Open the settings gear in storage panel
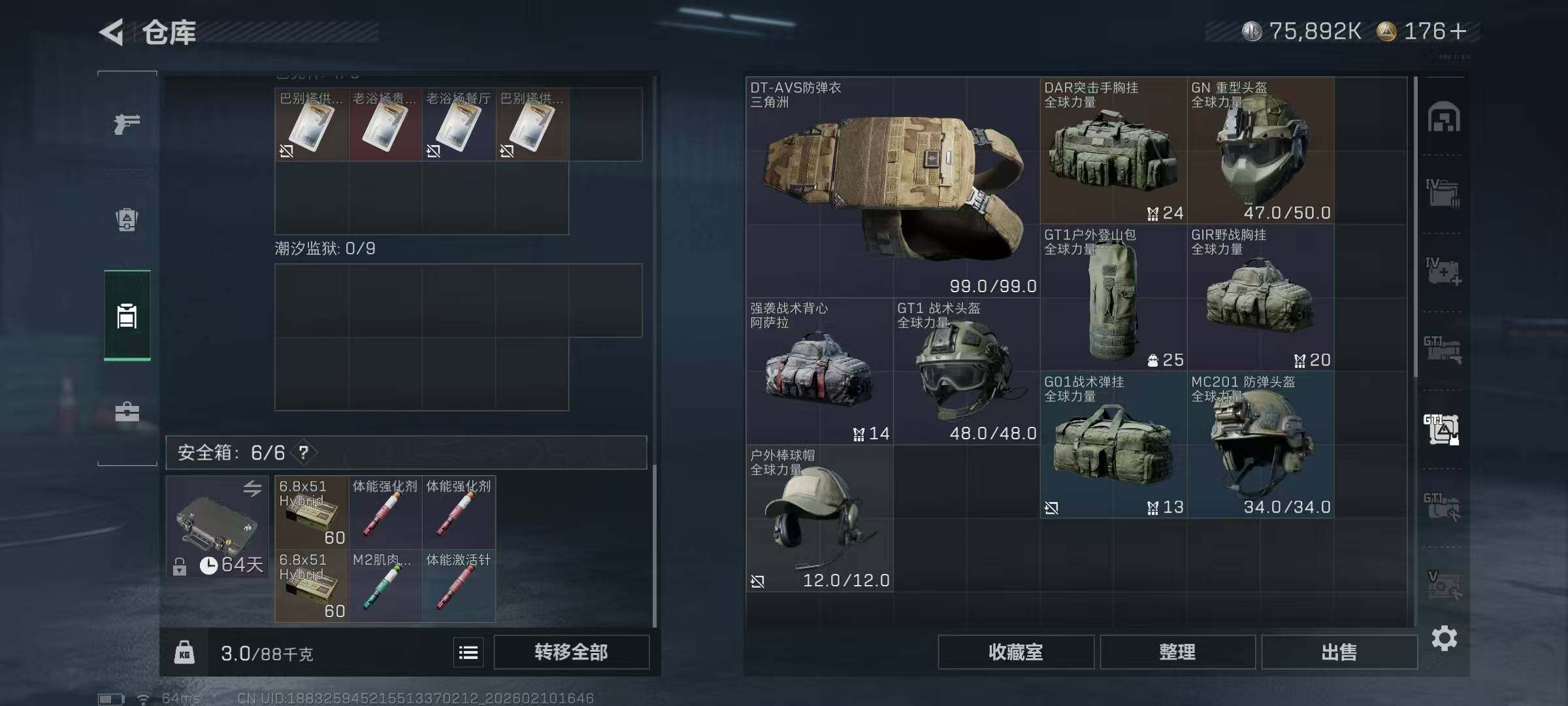The image size is (1568, 706). pos(1444,638)
